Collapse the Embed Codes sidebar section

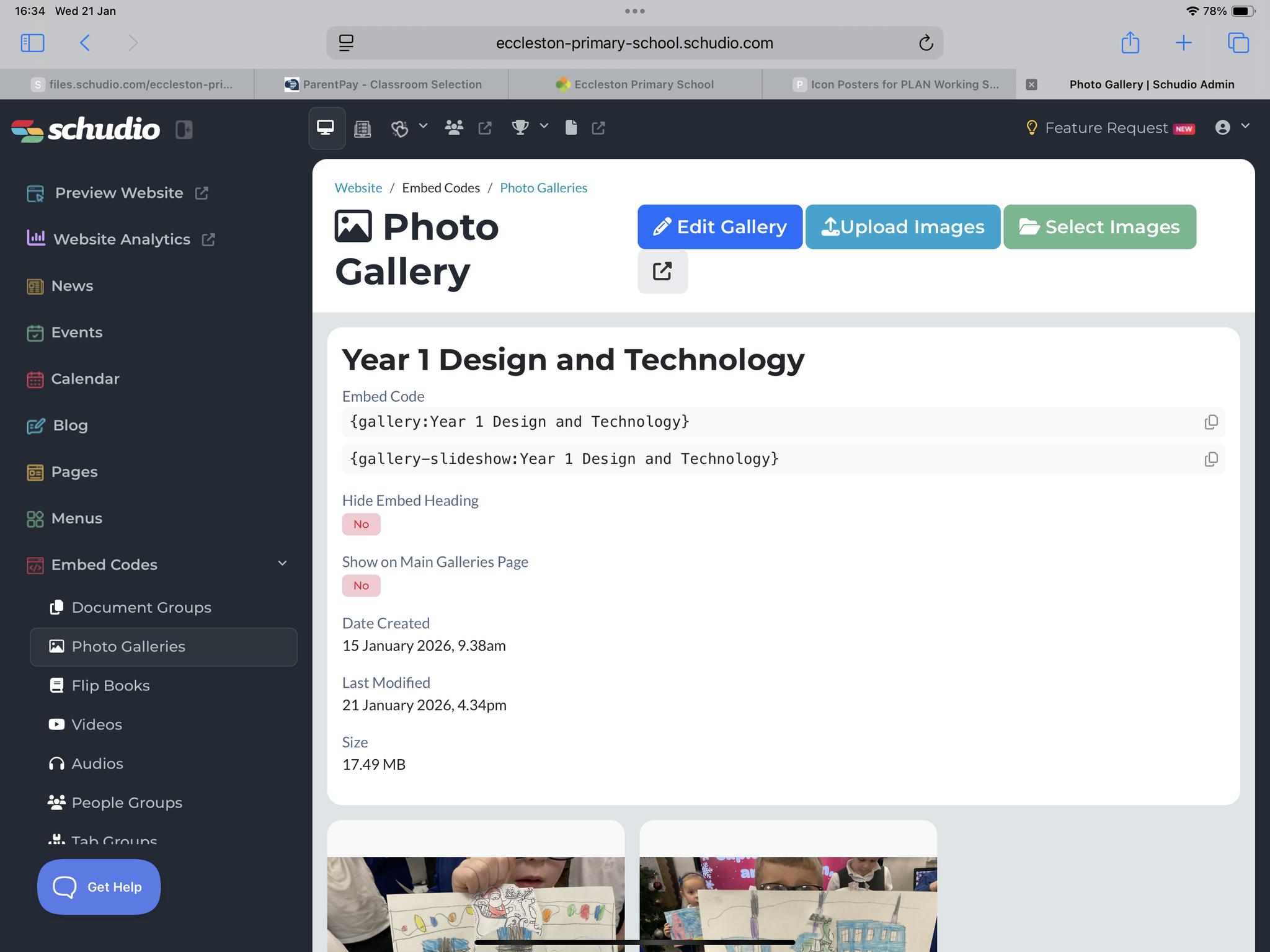(282, 563)
